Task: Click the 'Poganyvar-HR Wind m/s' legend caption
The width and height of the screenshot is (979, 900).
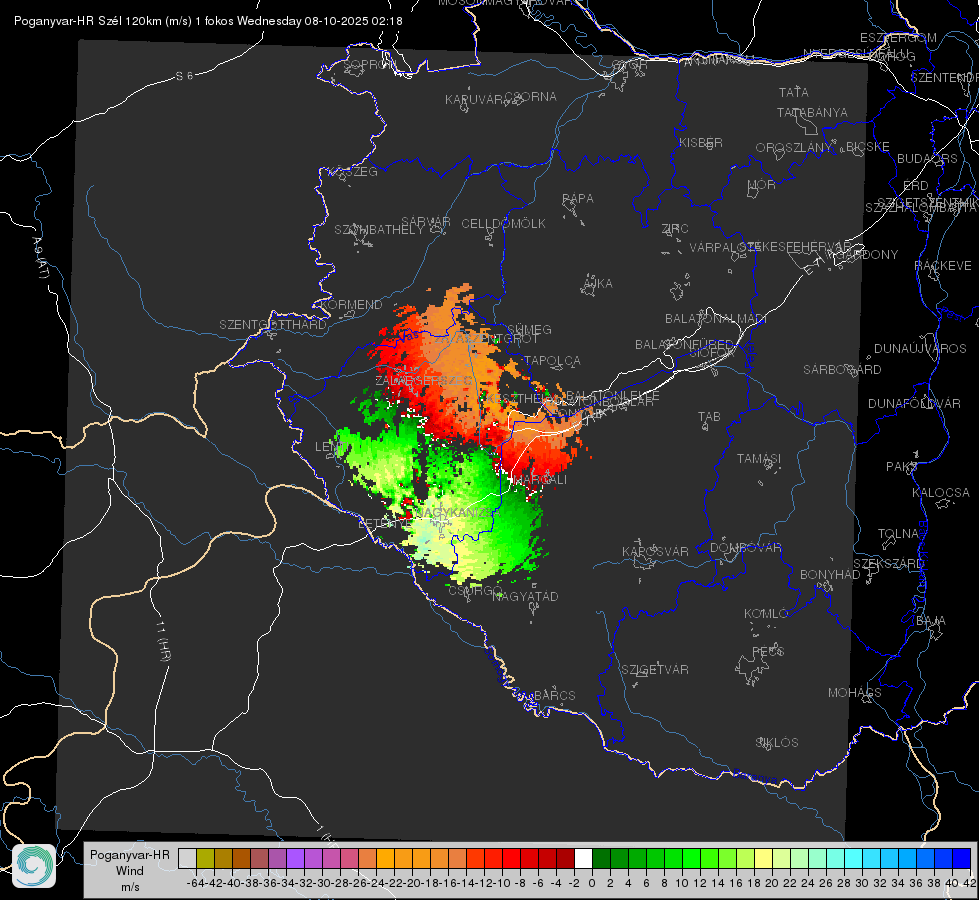Action: [x=130, y=871]
